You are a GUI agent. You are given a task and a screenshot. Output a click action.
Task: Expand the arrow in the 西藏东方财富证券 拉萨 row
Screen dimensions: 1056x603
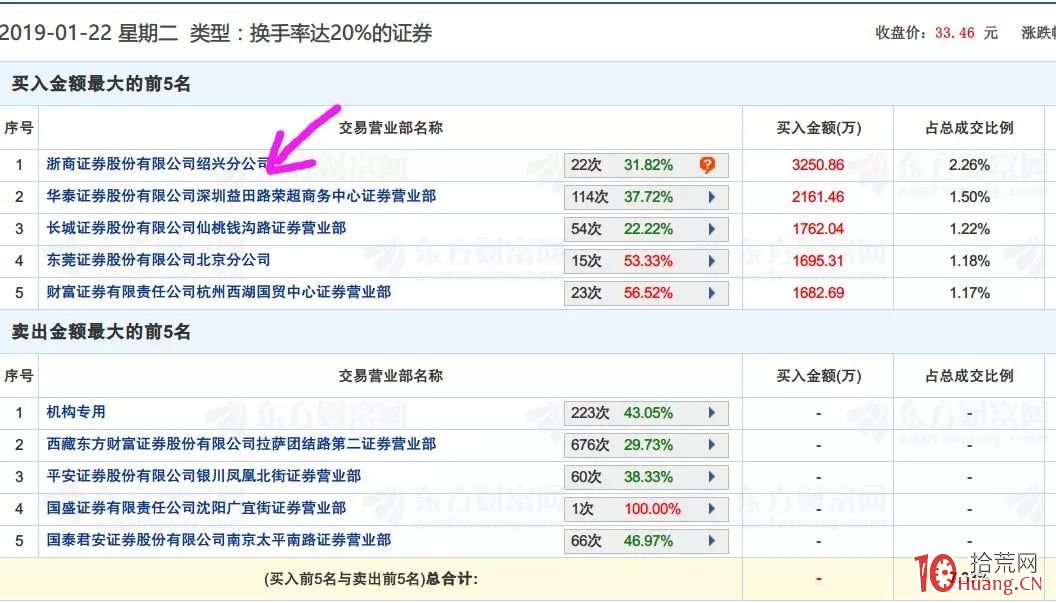pos(712,445)
